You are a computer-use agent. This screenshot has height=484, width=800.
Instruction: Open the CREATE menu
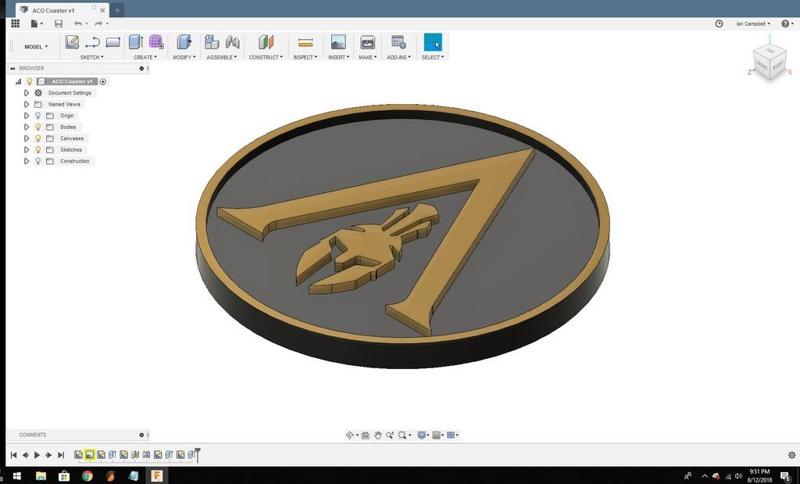(145, 57)
